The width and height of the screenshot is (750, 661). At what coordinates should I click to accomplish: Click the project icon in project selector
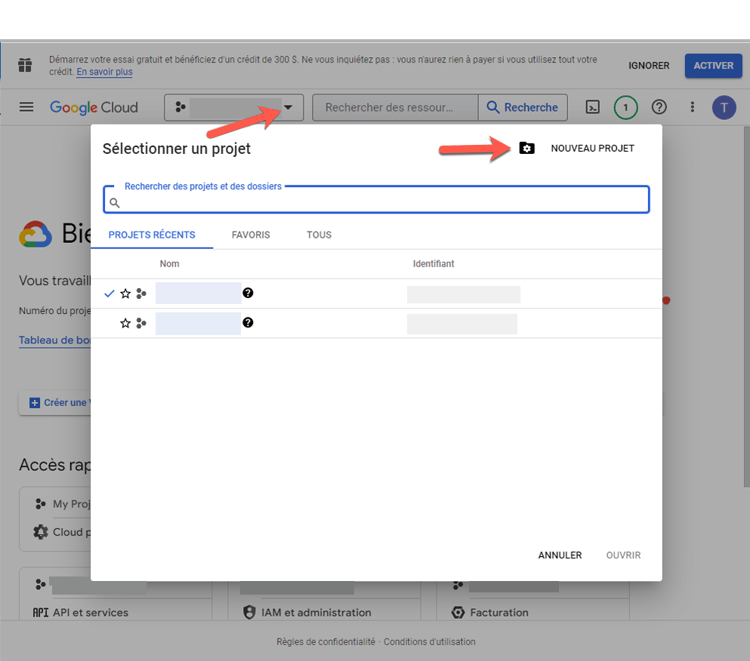click(180, 107)
